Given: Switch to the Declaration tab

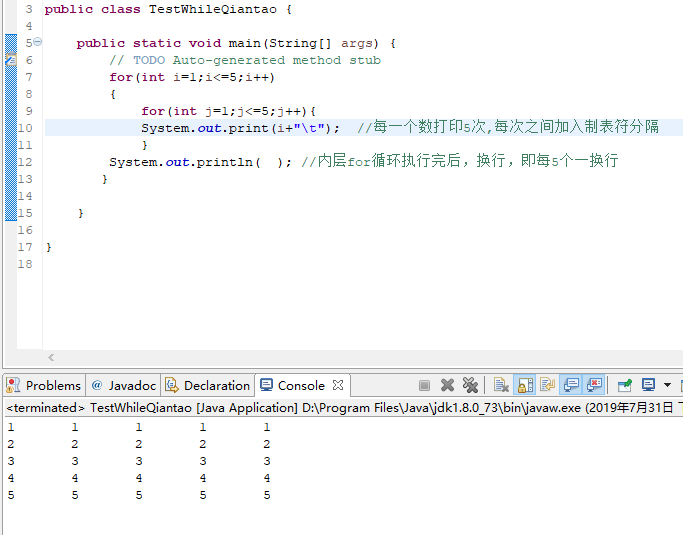Looking at the screenshot, I should (x=208, y=386).
